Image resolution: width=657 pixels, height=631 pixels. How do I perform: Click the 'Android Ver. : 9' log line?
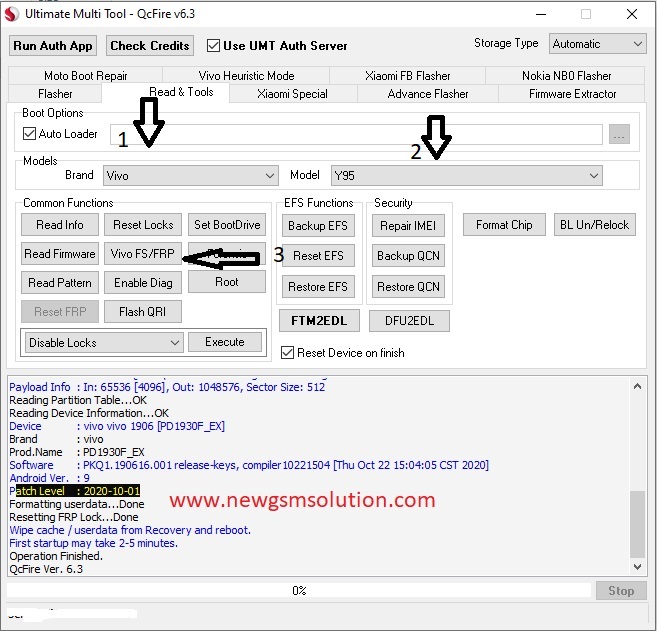(49, 478)
